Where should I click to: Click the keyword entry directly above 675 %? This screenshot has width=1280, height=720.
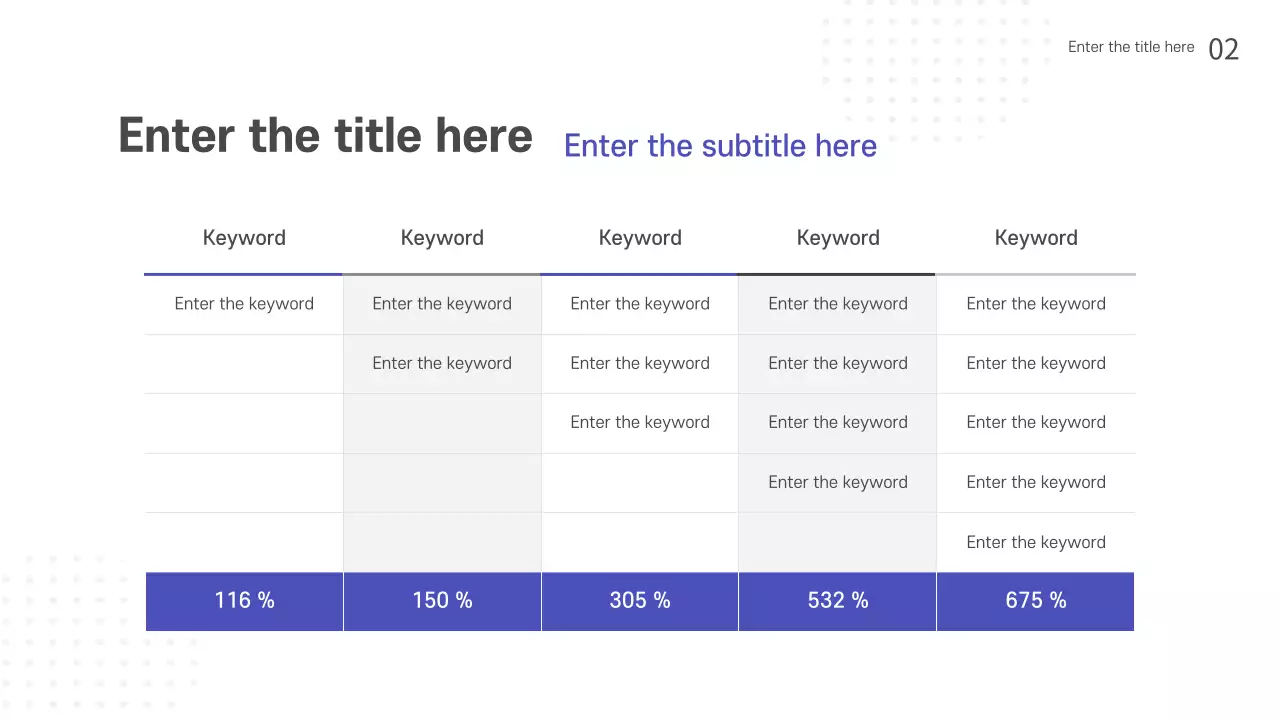(1036, 542)
